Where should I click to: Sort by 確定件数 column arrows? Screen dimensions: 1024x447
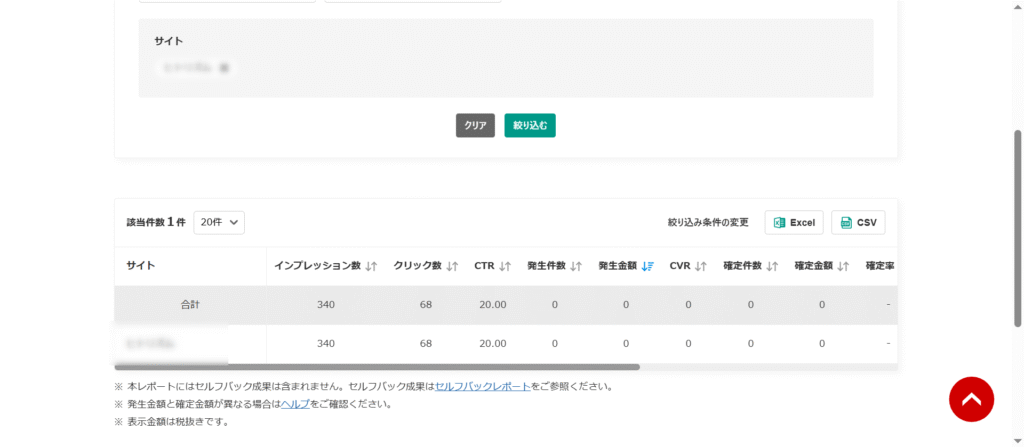click(x=772, y=266)
